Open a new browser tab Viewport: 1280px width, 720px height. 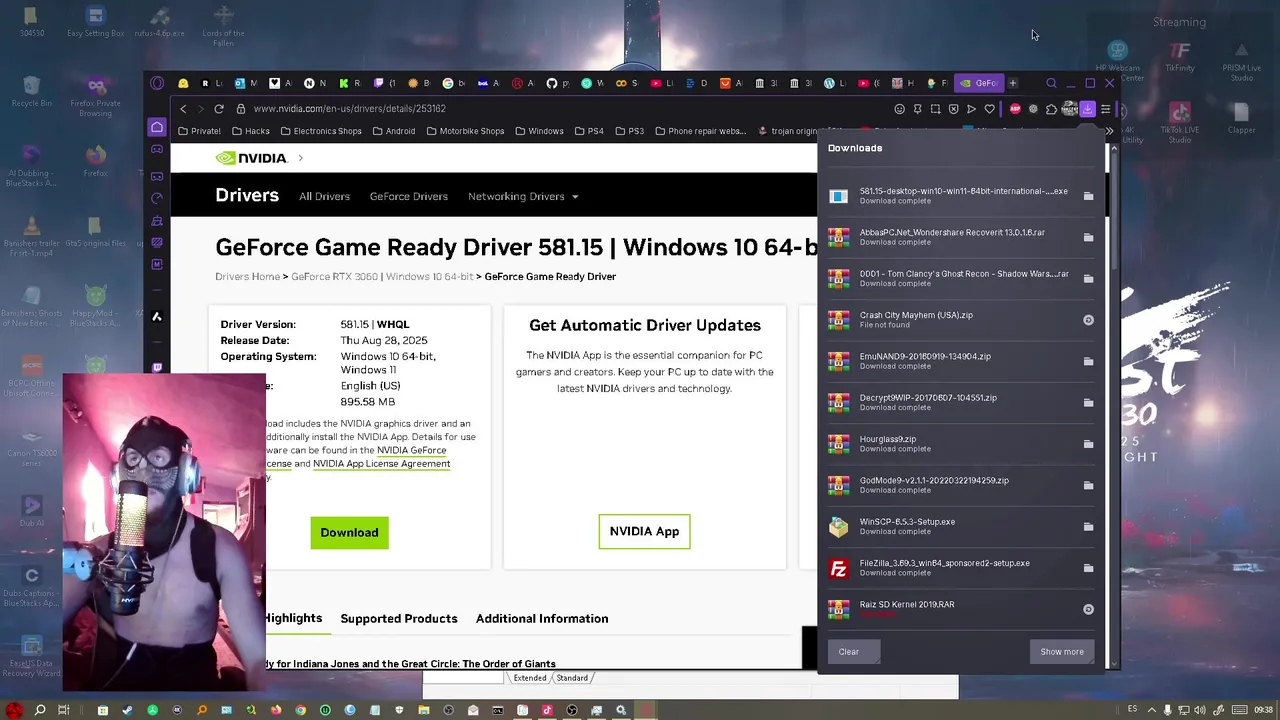pyautogui.click(x=1013, y=83)
